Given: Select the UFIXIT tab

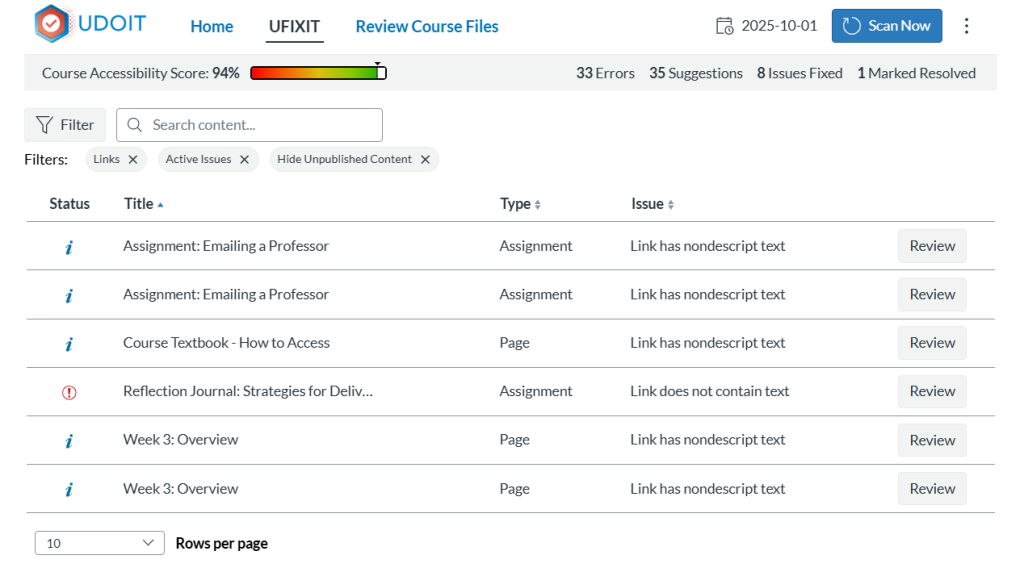Looking at the screenshot, I should [x=295, y=26].
